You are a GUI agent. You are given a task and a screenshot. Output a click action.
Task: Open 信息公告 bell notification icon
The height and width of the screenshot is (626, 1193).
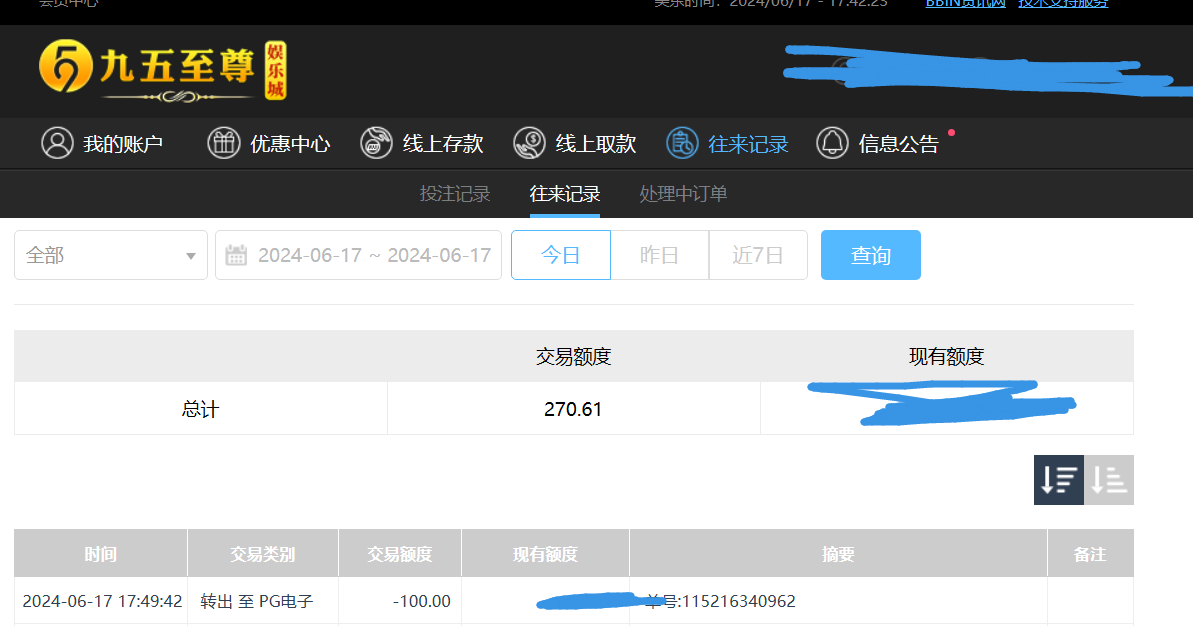point(832,143)
